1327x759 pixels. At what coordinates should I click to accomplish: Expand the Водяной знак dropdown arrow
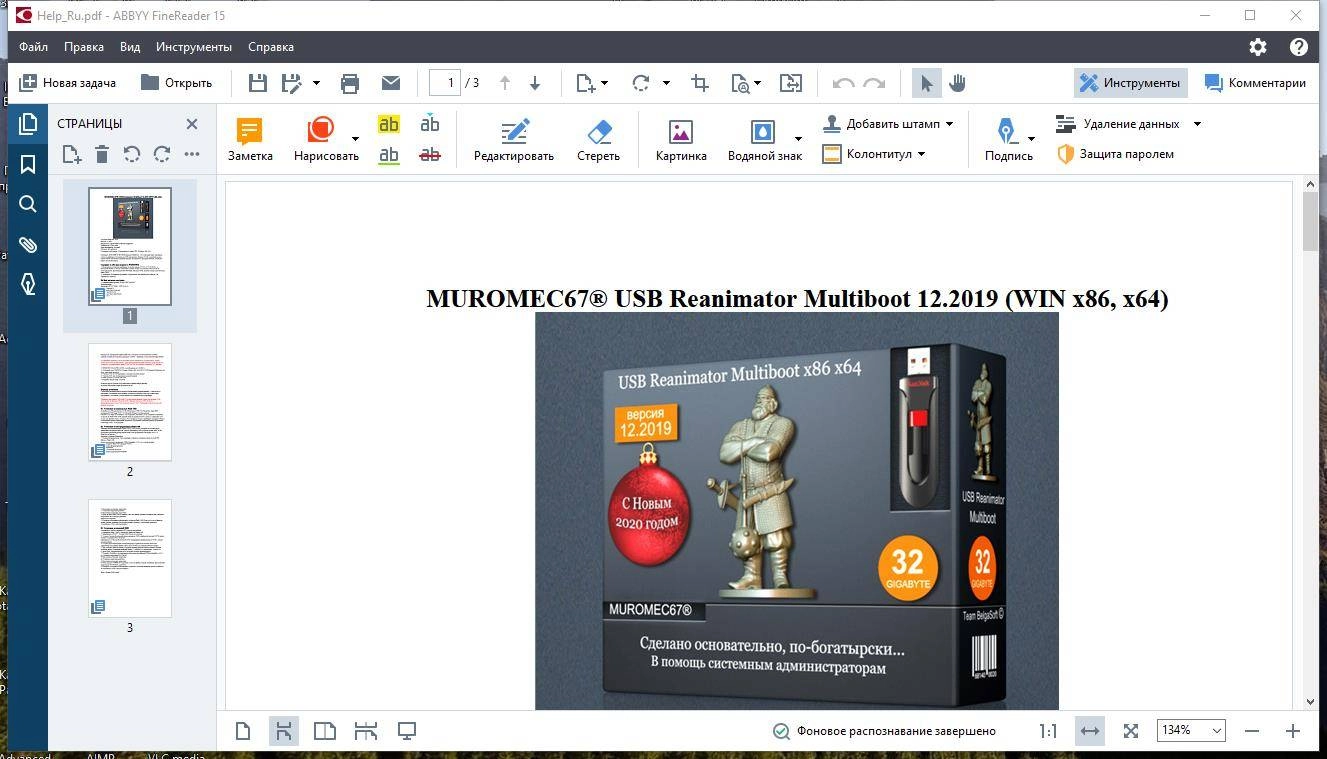click(x=798, y=138)
